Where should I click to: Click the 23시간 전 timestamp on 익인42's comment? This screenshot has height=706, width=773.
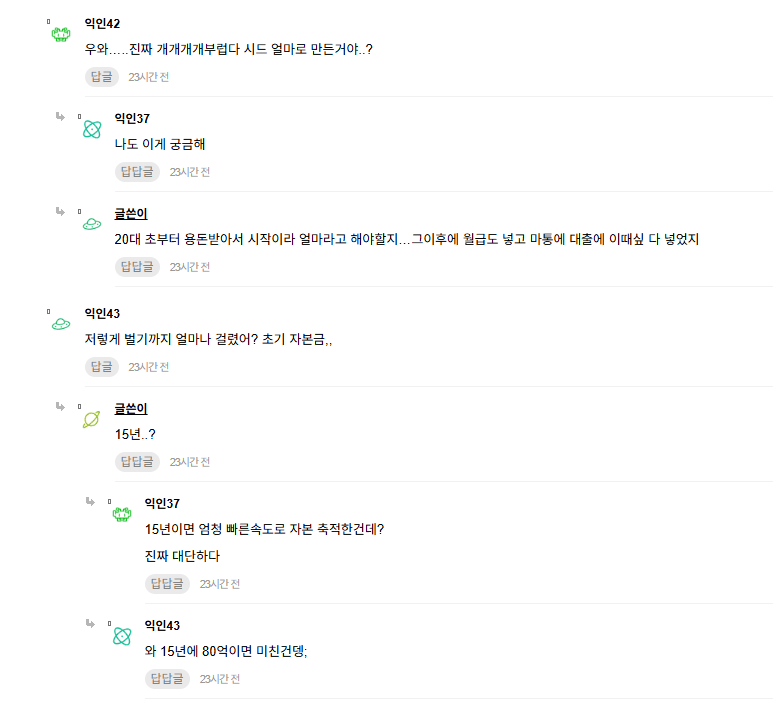pyautogui.click(x=148, y=77)
